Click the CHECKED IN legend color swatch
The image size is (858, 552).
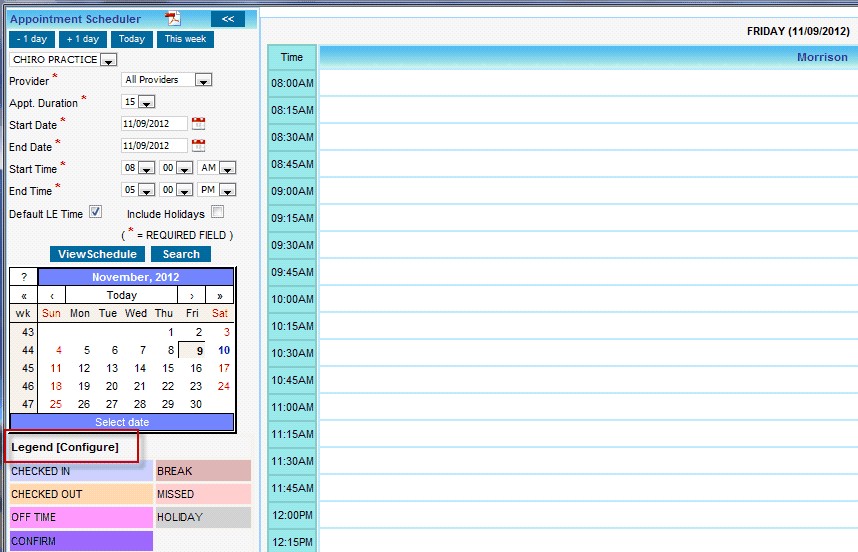pos(80,471)
